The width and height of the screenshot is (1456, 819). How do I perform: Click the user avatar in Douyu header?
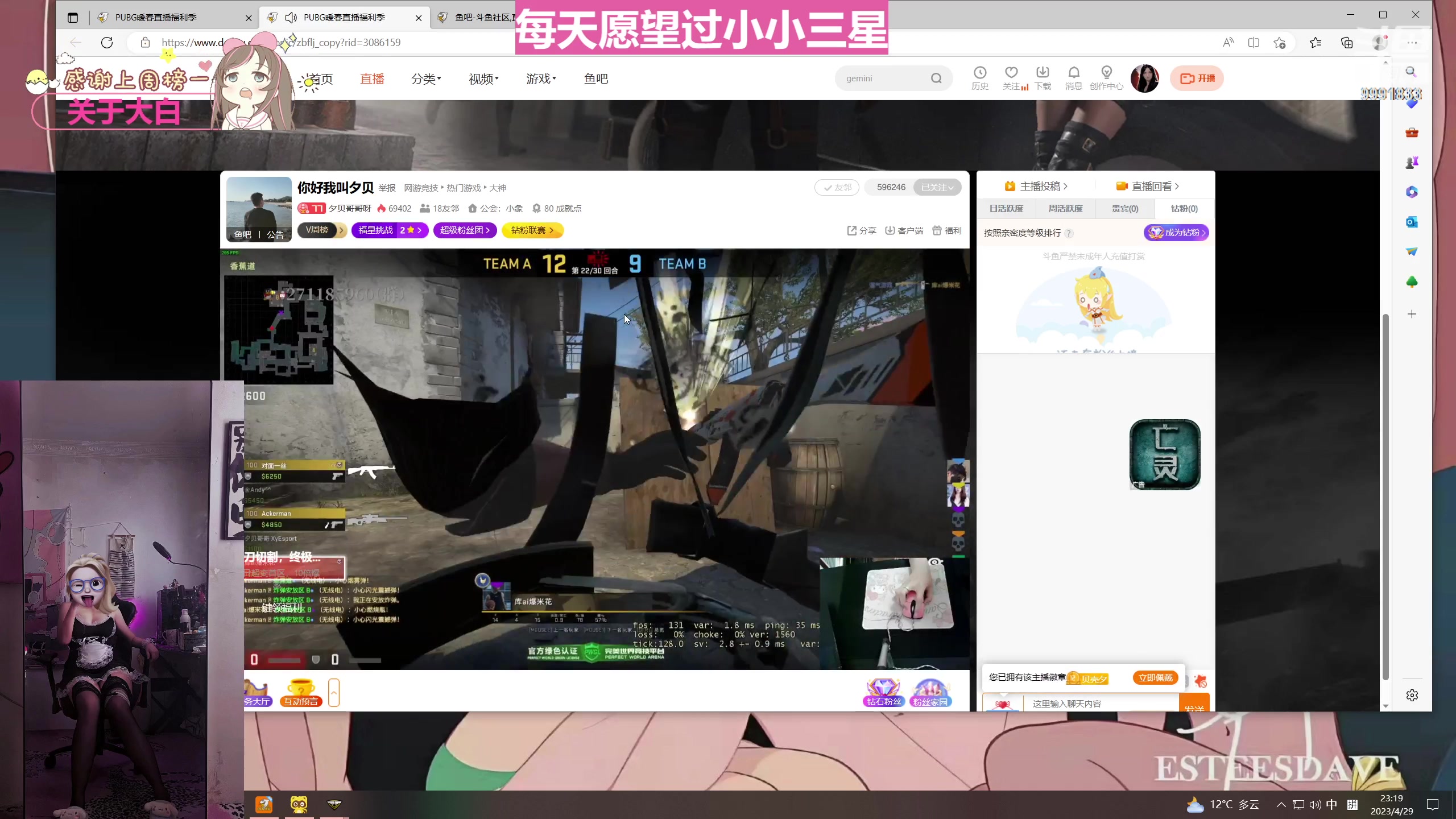[1145, 78]
